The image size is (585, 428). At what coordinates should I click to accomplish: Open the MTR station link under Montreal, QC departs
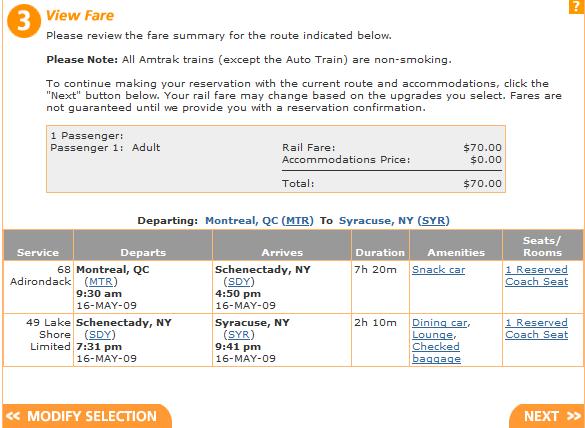101,281
